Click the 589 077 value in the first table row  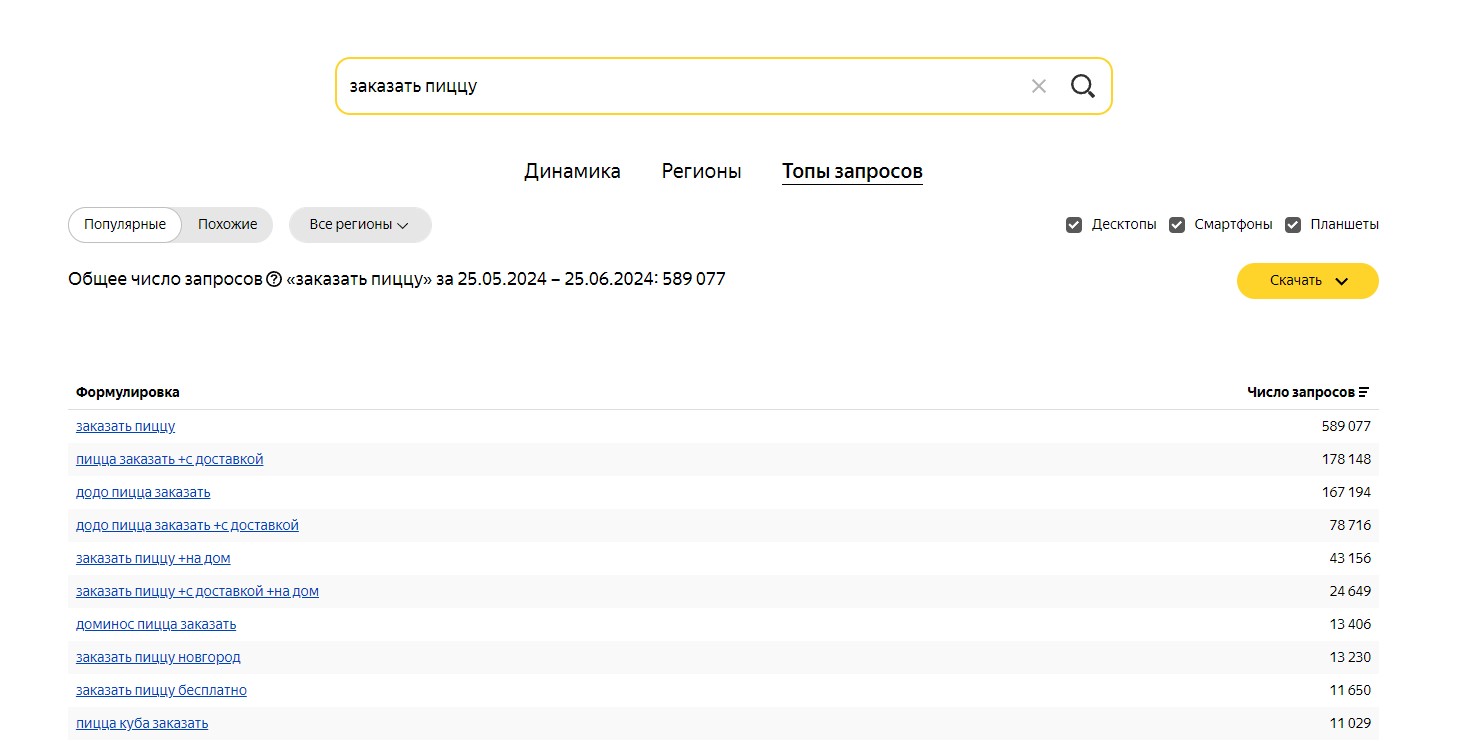pos(1346,426)
